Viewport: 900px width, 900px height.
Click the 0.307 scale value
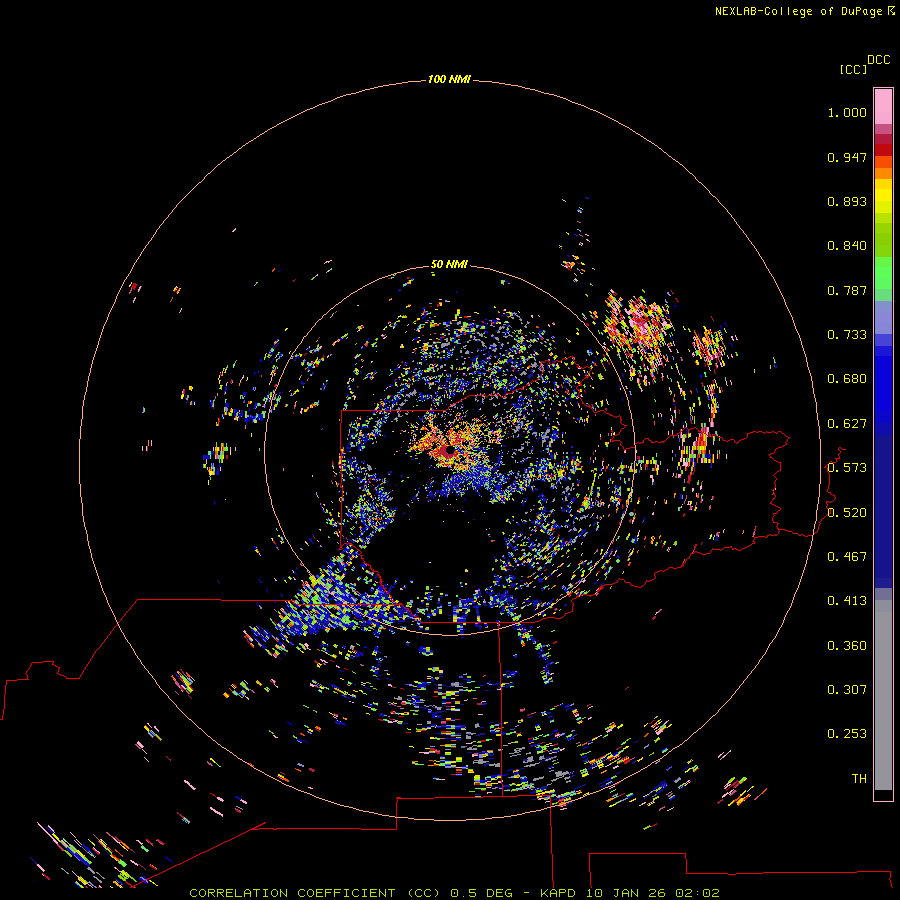(847, 690)
